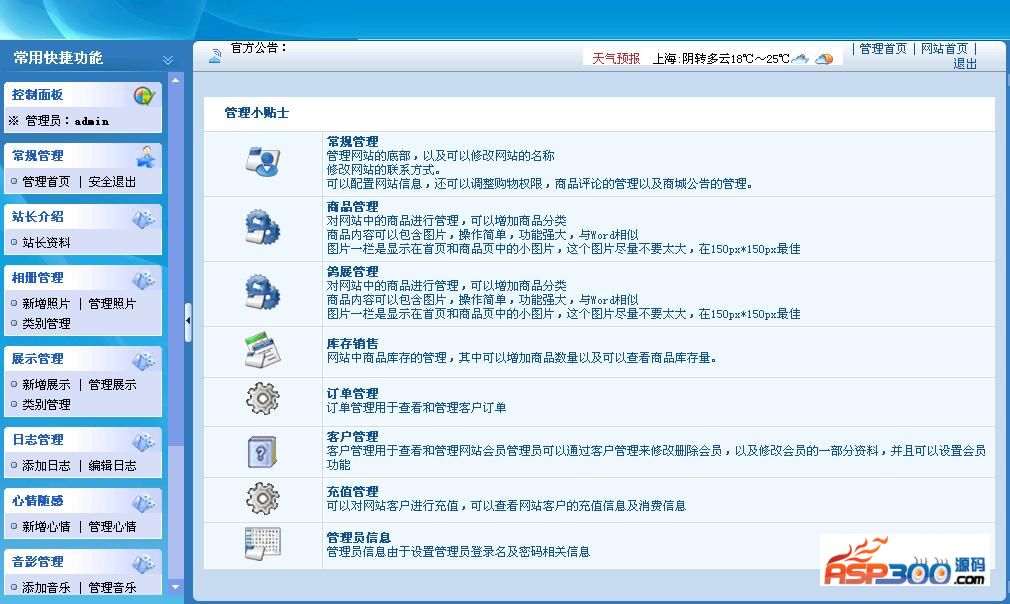Click the sidebar scroll up arrow
Image resolution: width=1010 pixels, height=604 pixels.
pos(175,80)
